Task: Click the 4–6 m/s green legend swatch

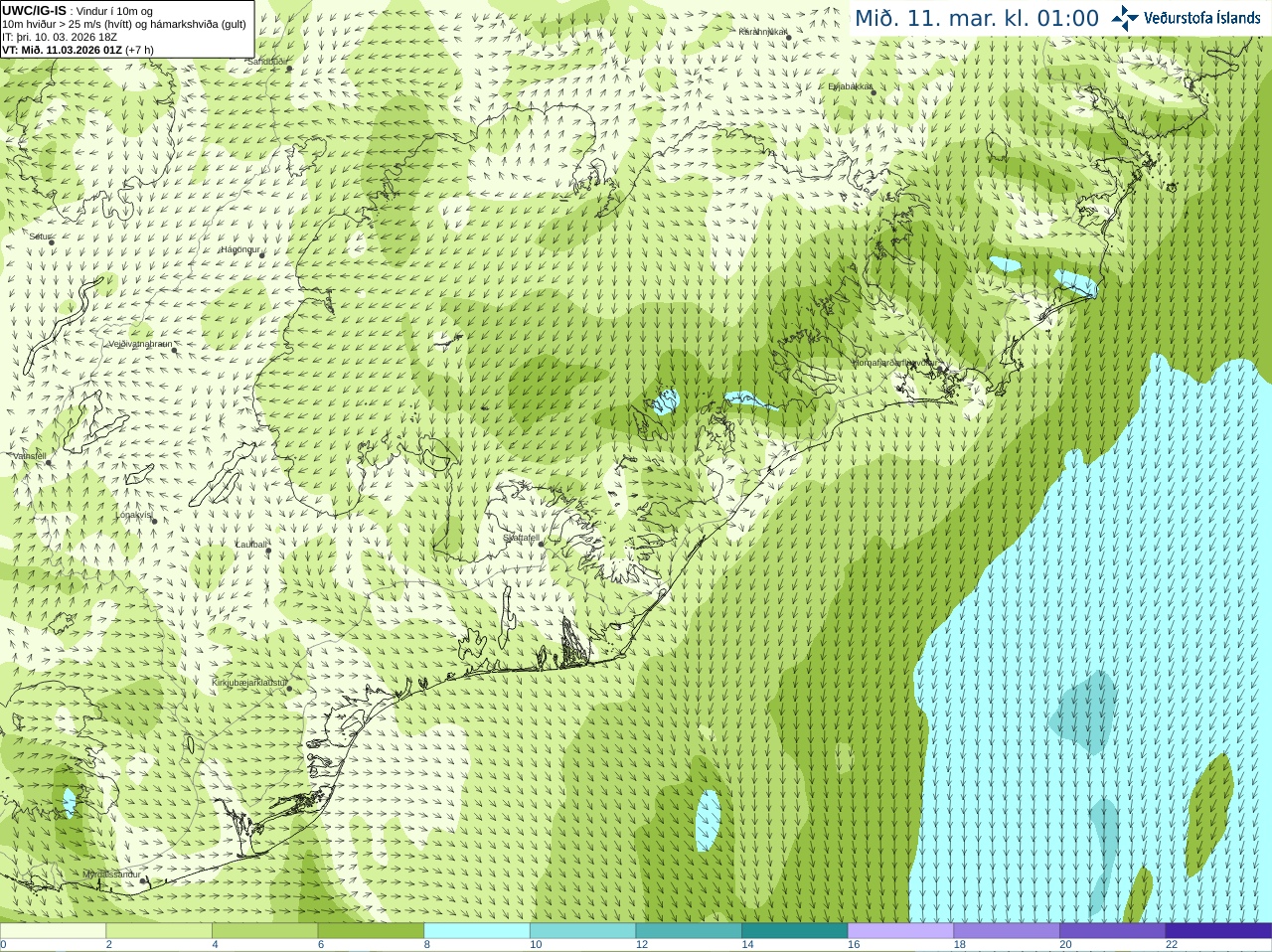Action: click(x=264, y=931)
